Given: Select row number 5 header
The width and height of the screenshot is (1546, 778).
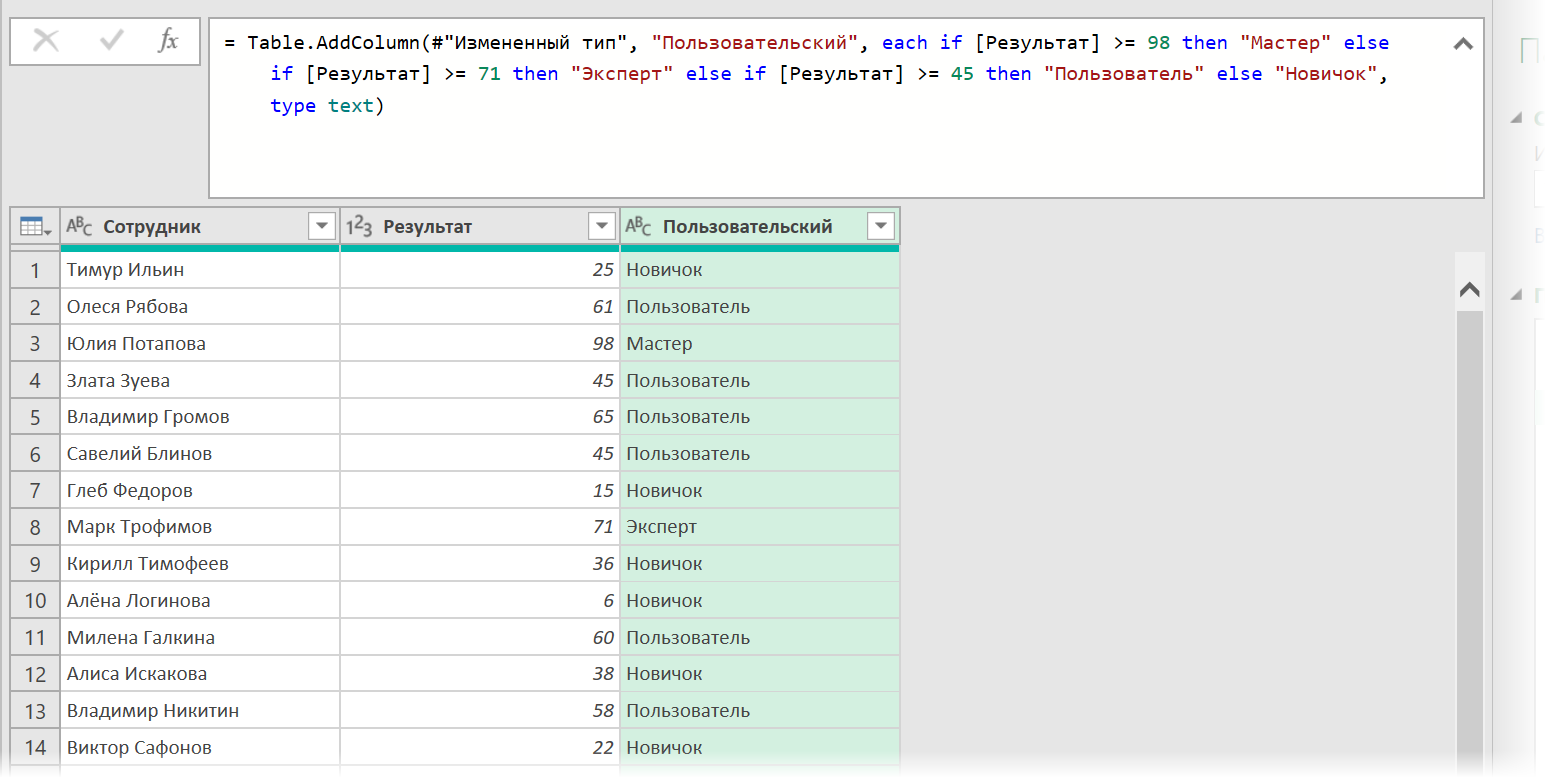Looking at the screenshot, I should [35, 417].
